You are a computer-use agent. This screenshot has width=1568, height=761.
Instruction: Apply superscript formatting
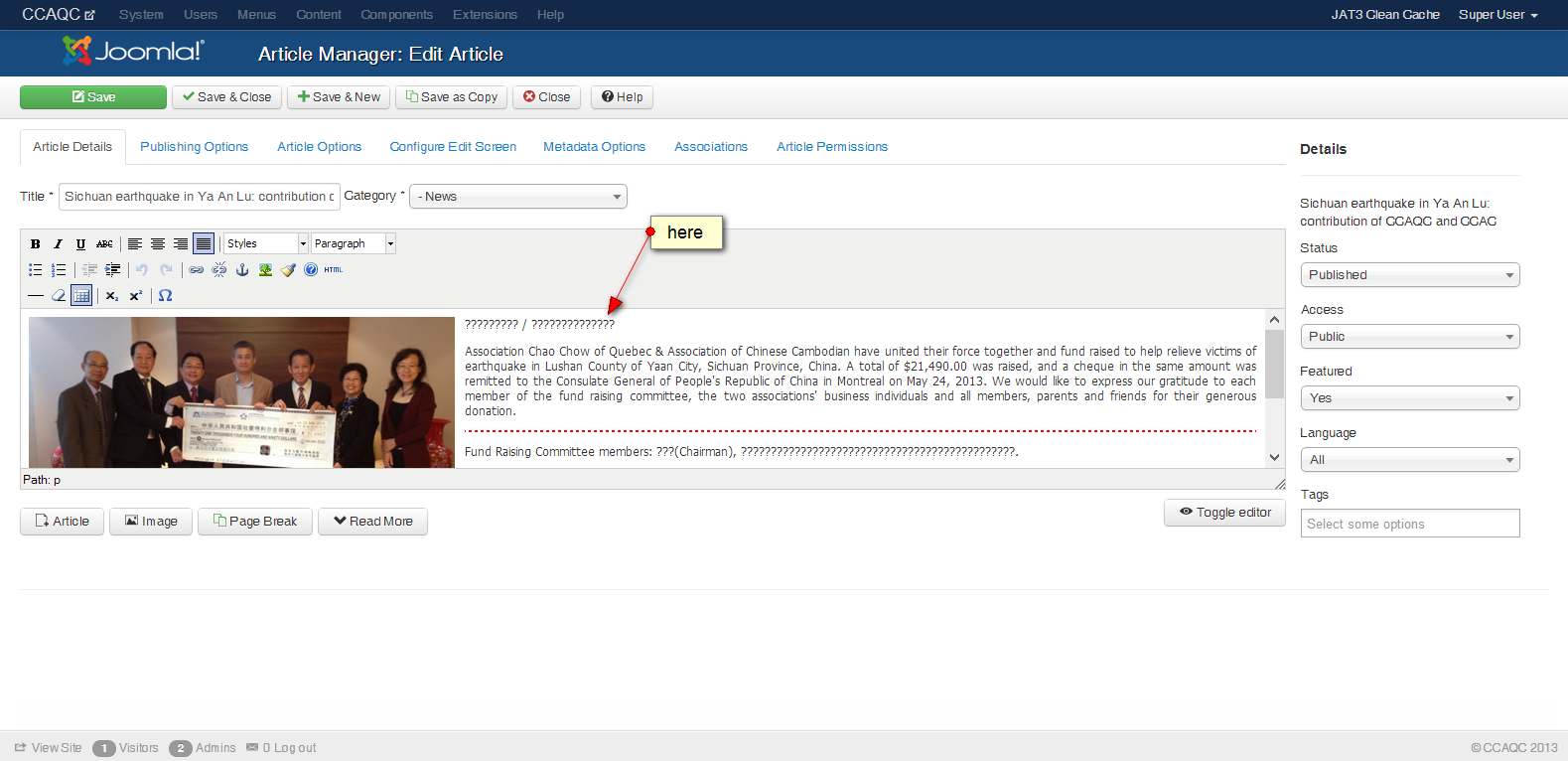pos(136,295)
